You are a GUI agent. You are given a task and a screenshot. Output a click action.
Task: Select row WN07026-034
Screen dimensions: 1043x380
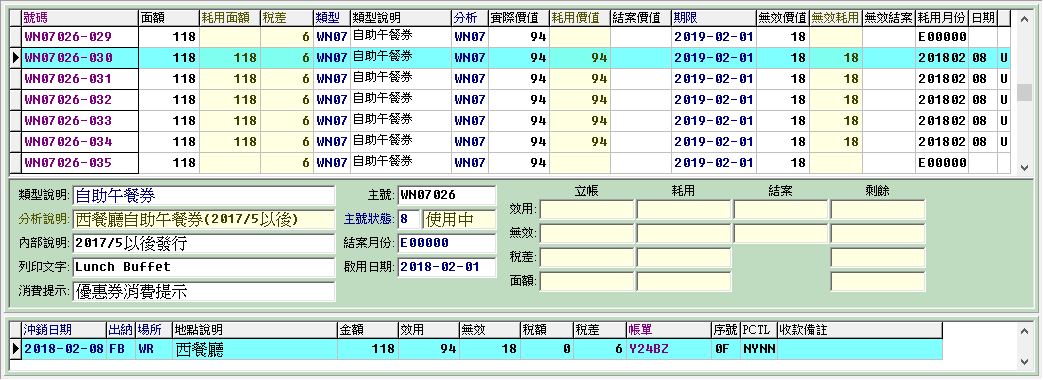point(510,142)
